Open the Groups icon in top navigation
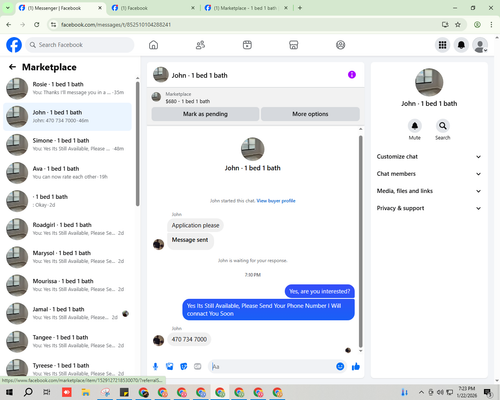The image size is (500, 400). (340, 45)
